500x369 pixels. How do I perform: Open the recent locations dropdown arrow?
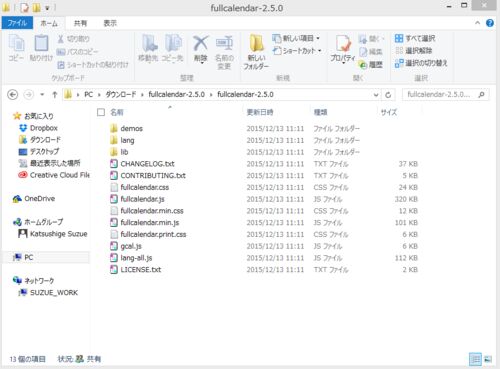click(42, 95)
